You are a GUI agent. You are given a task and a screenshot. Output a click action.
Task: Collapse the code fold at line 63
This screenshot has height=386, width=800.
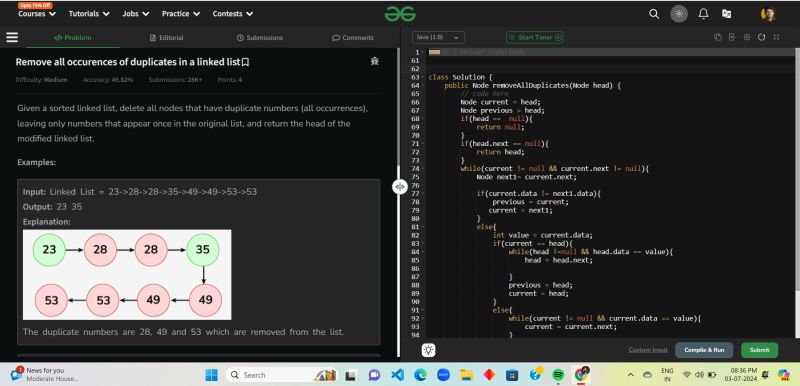pyautogui.click(x=423, y=78)
